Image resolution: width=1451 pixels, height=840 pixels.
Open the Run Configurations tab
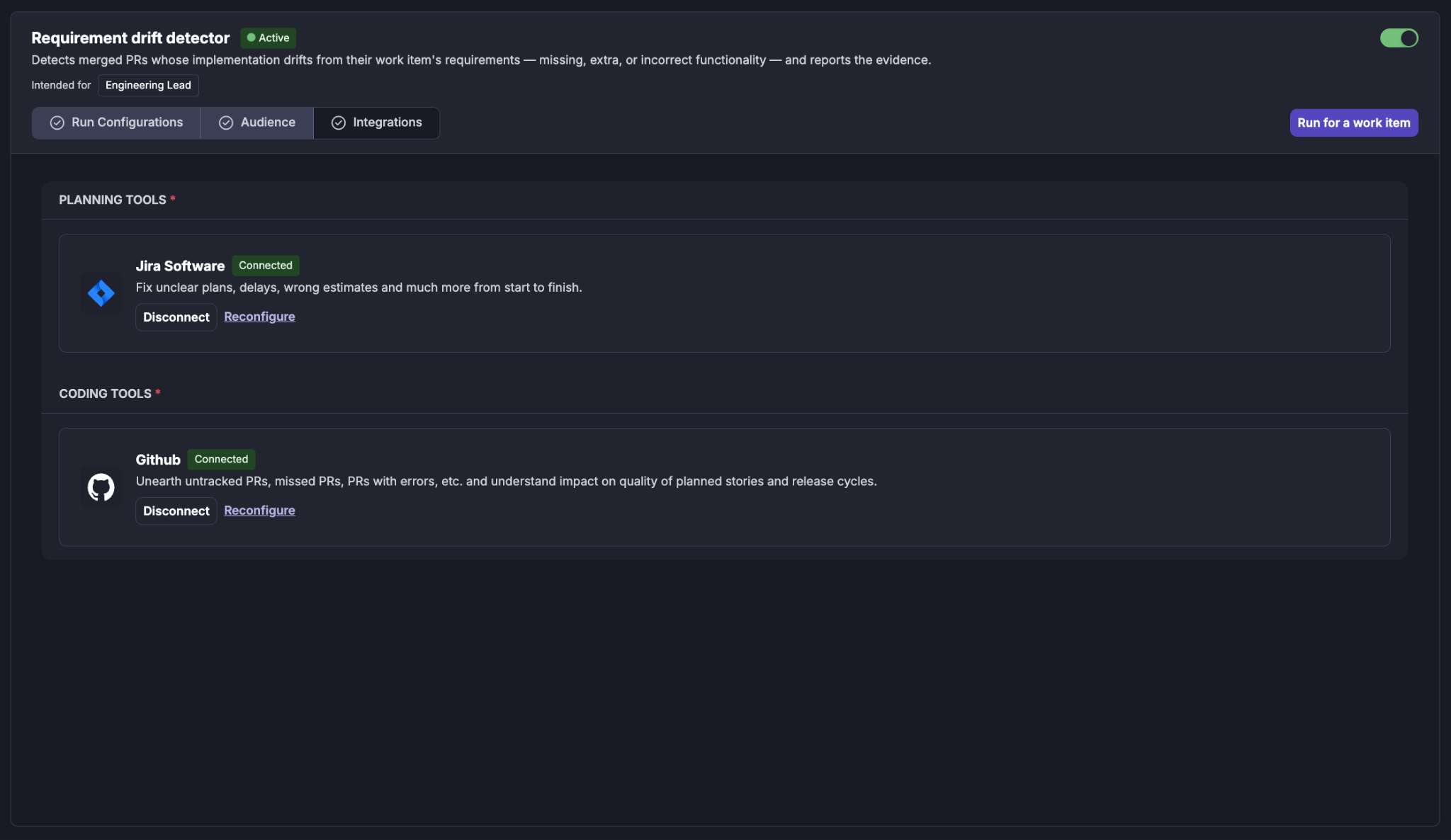coord(116,123)
